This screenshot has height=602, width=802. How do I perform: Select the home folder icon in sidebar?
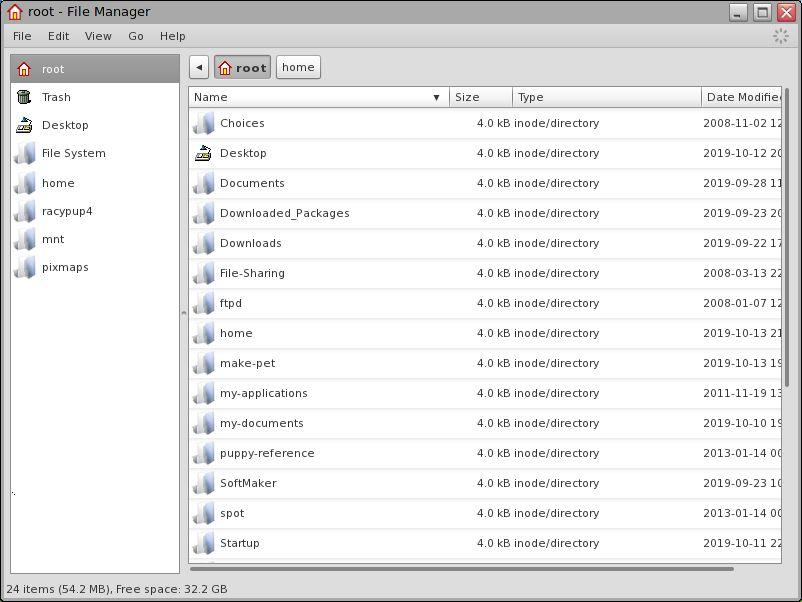pyautogui.click(x=24, y=183)
